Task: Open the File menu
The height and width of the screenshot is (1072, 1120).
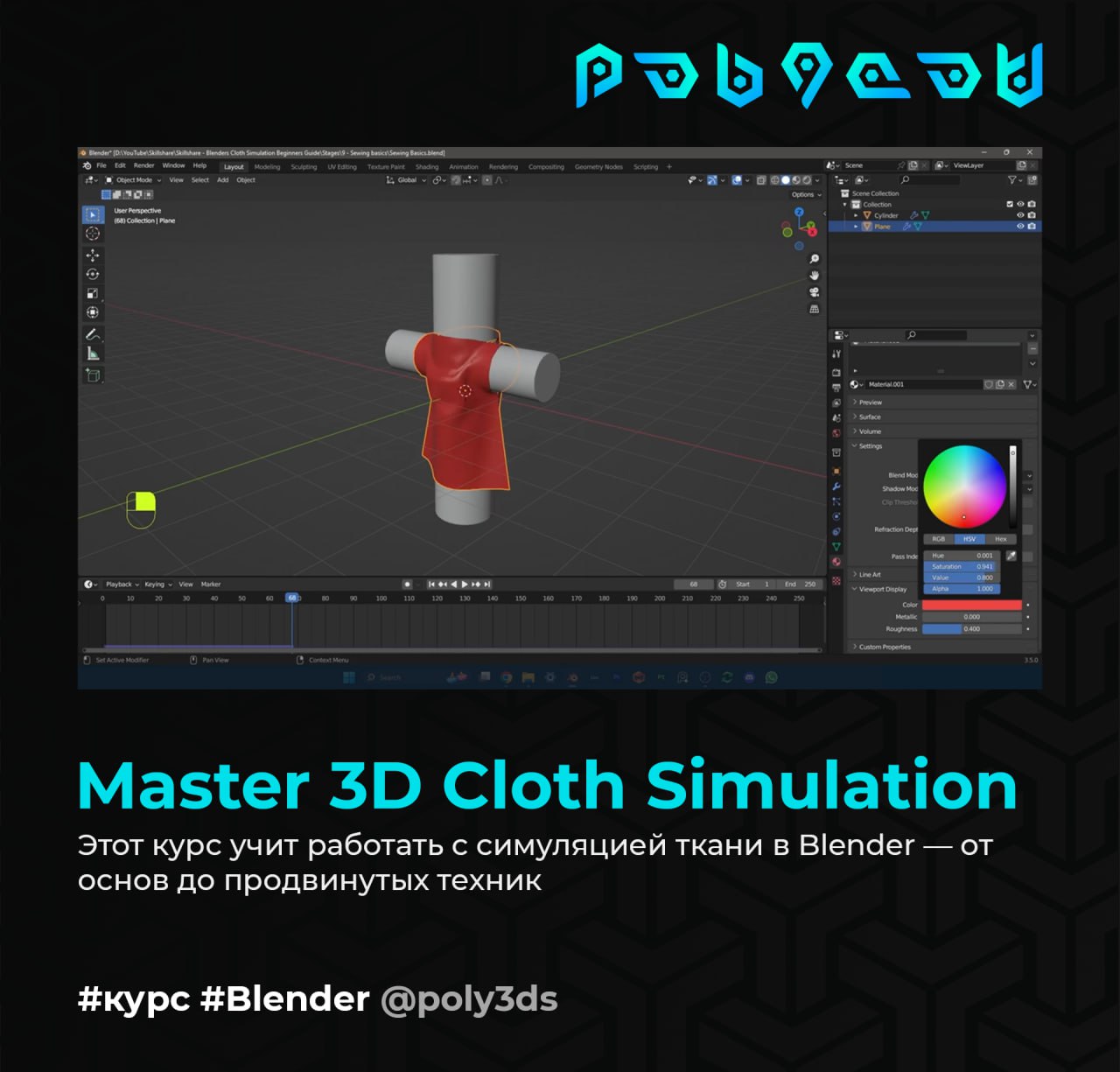Action: pos(101,165)
